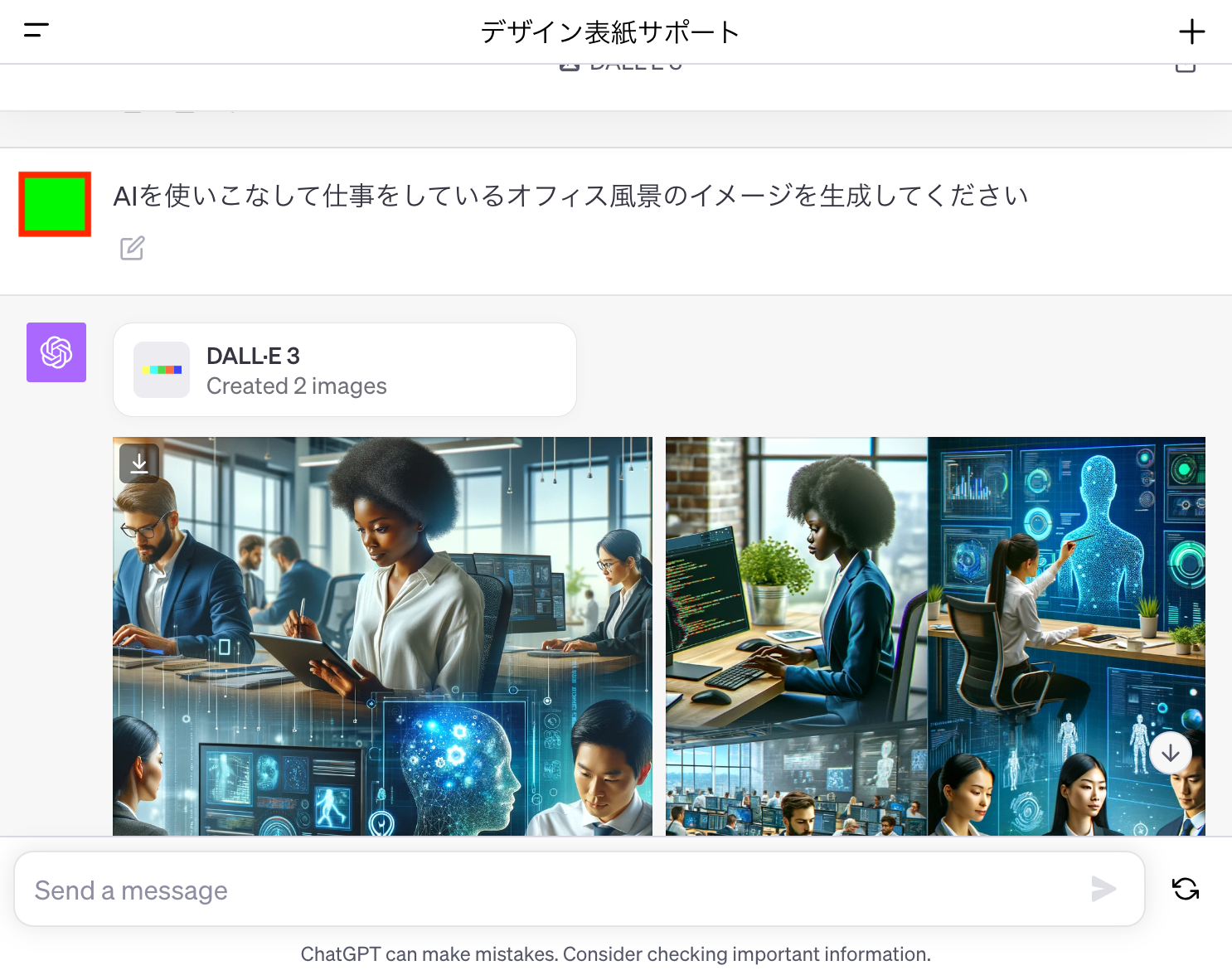Click the cut-off icon below plus button
1232x980 pixels.
point(1185,68)
